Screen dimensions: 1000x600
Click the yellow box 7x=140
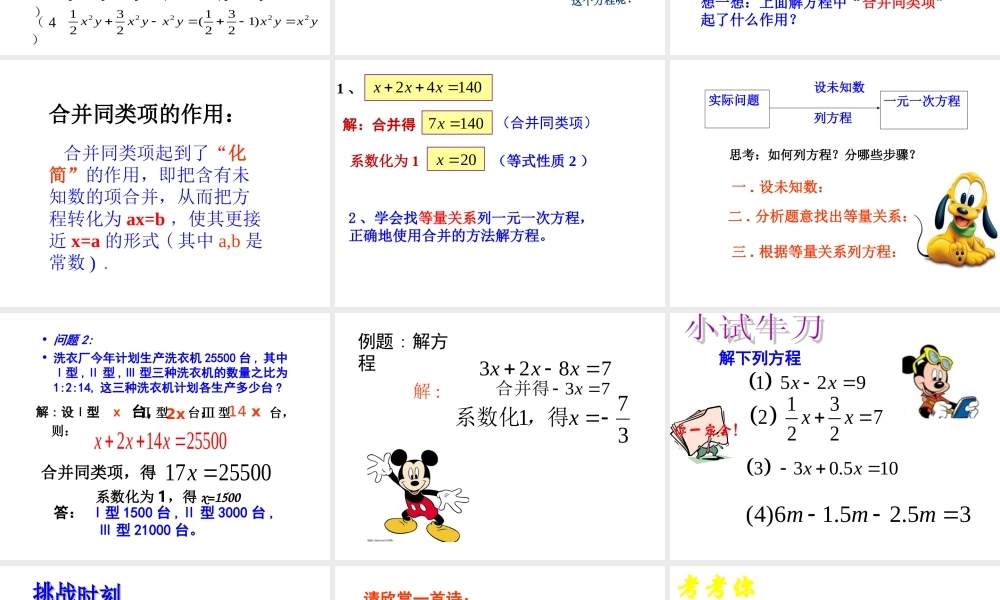pos(457,123)
